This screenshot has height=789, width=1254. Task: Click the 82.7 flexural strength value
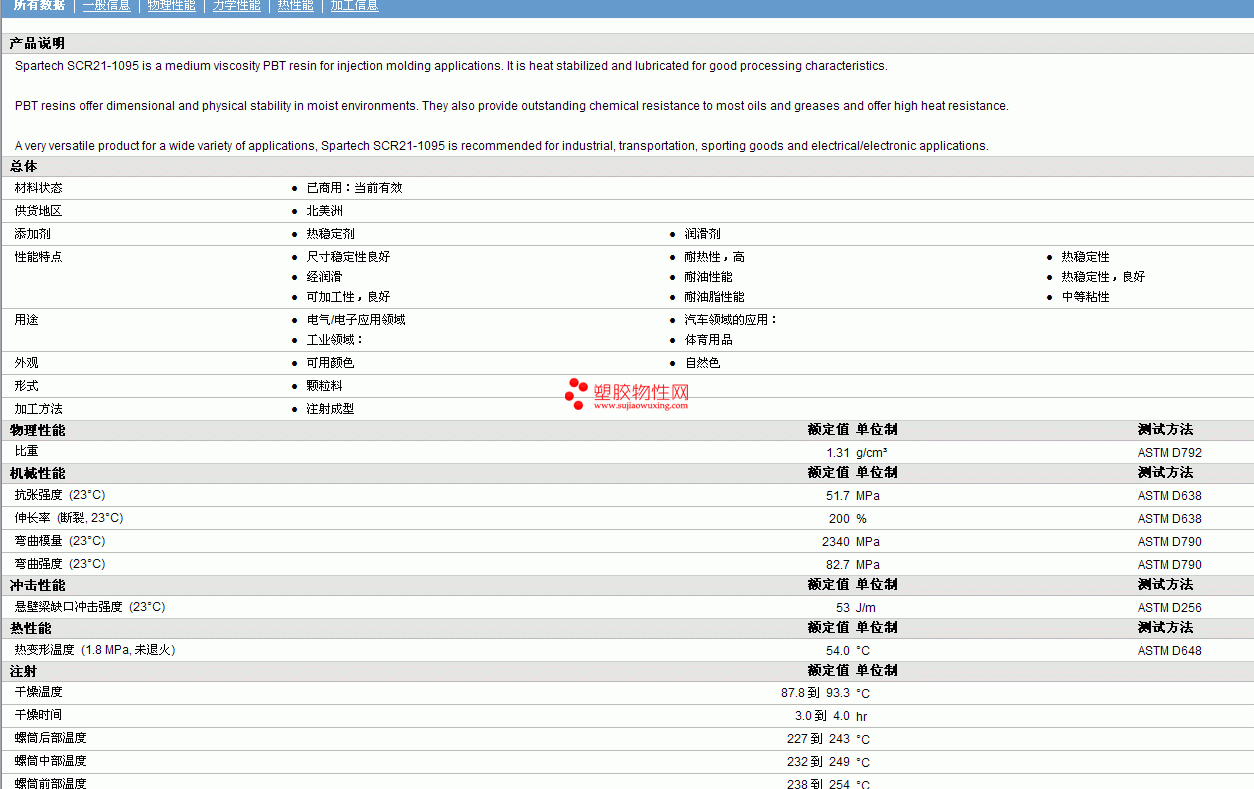[x=838, y=565]
